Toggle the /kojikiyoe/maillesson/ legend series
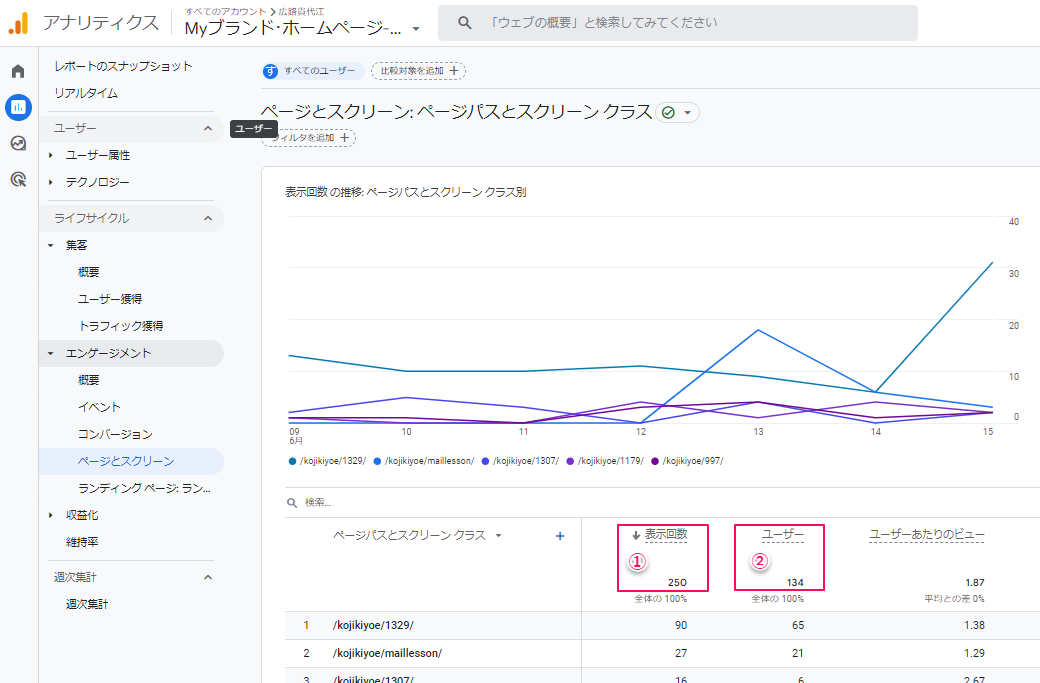Viewport: 1040px width, 683px height. pyautogui.click(x=425, y=461)
